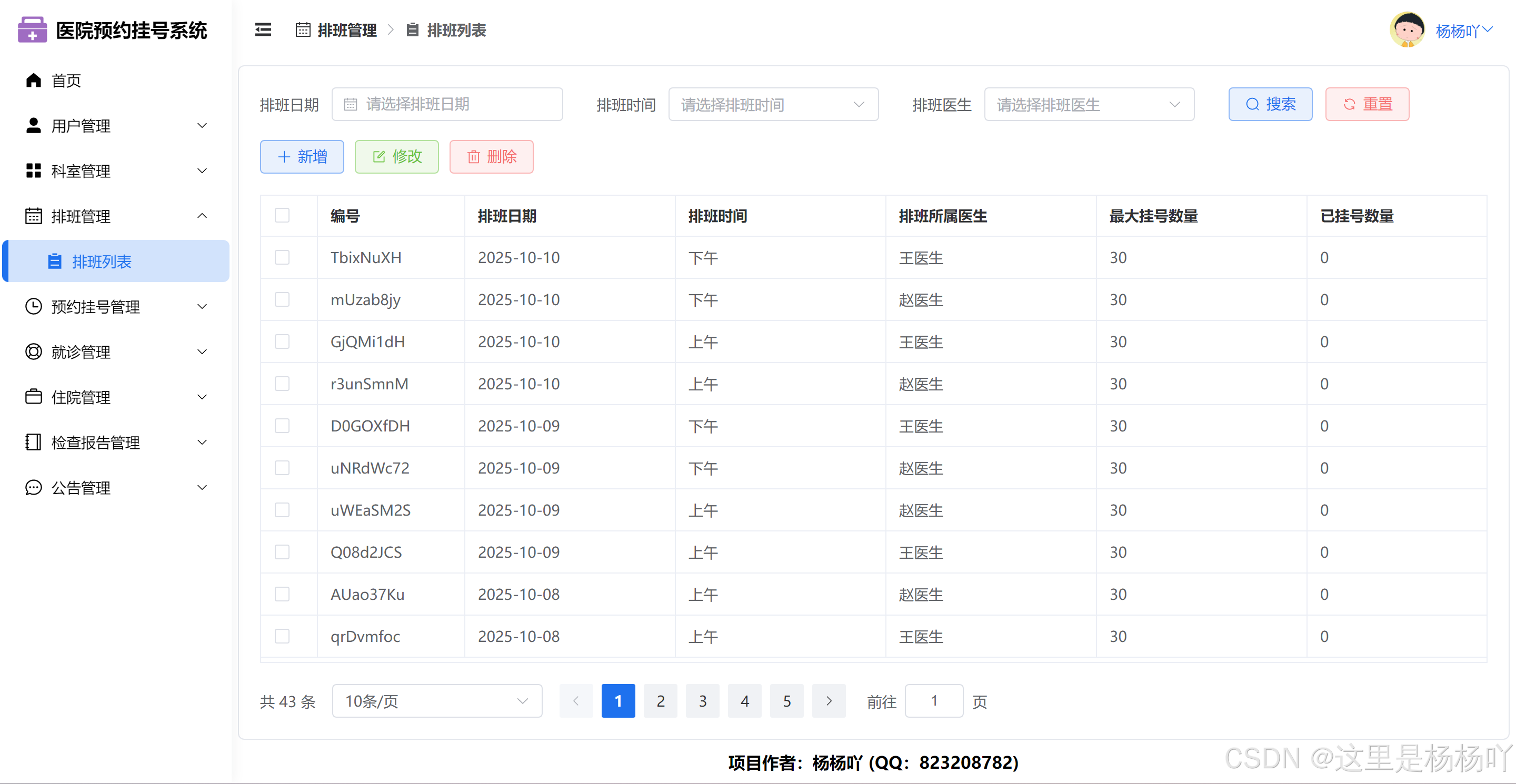This screenshot has height=784, width=1516.
Task: Click the 新增 button
Action: [302, 157]
